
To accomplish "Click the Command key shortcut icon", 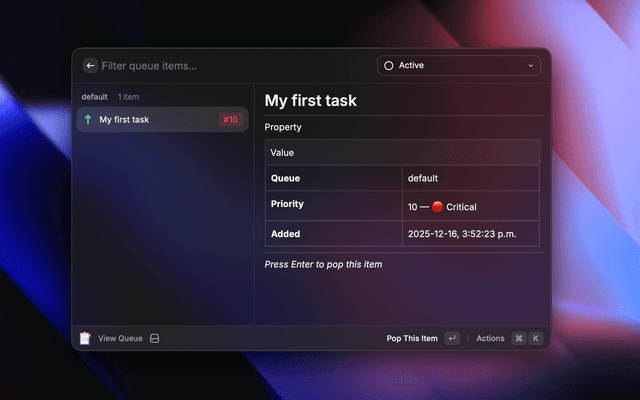I will (518, 338).
